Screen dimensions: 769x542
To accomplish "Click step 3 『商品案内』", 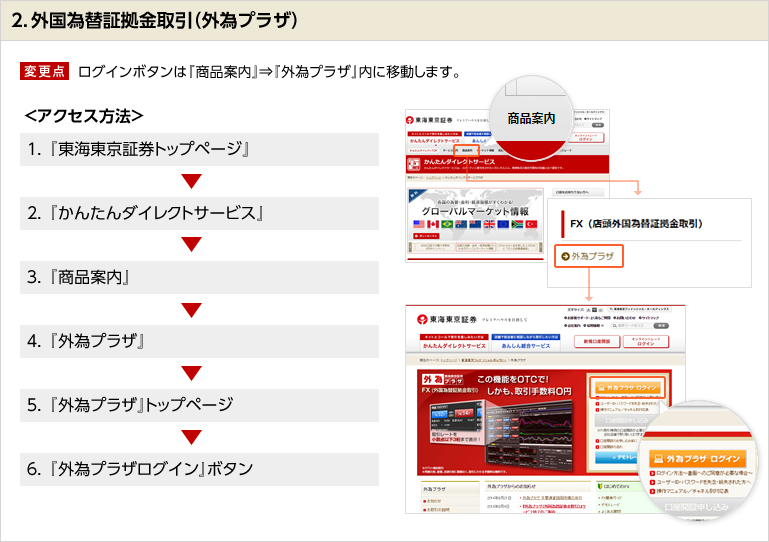I will click(199, 277).
